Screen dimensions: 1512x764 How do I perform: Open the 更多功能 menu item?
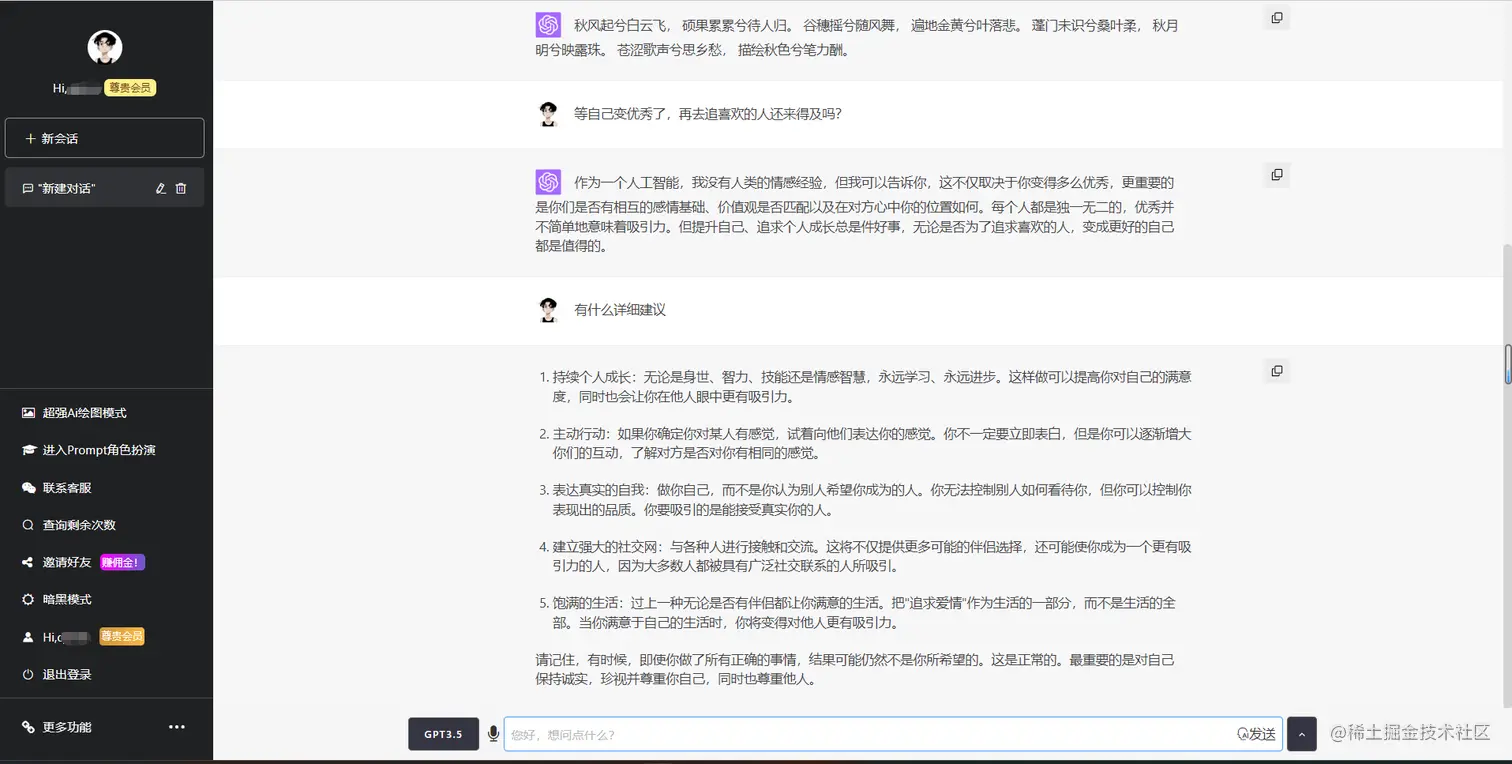tap(60, 727)
